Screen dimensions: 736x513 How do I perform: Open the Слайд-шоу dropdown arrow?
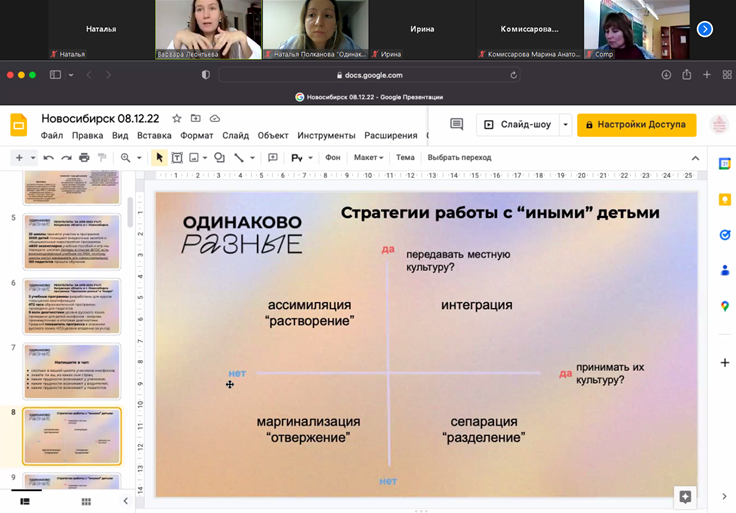point(565,125)
